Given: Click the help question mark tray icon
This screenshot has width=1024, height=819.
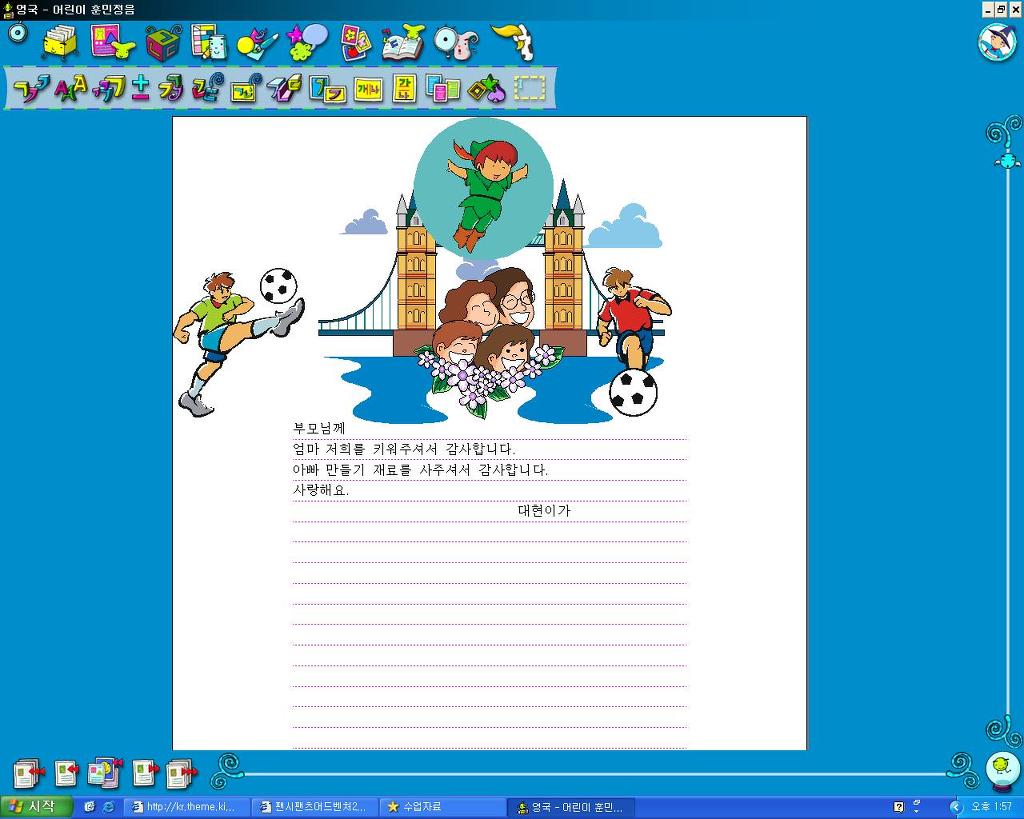Looking at the screenshot, I should pos(899,807).
